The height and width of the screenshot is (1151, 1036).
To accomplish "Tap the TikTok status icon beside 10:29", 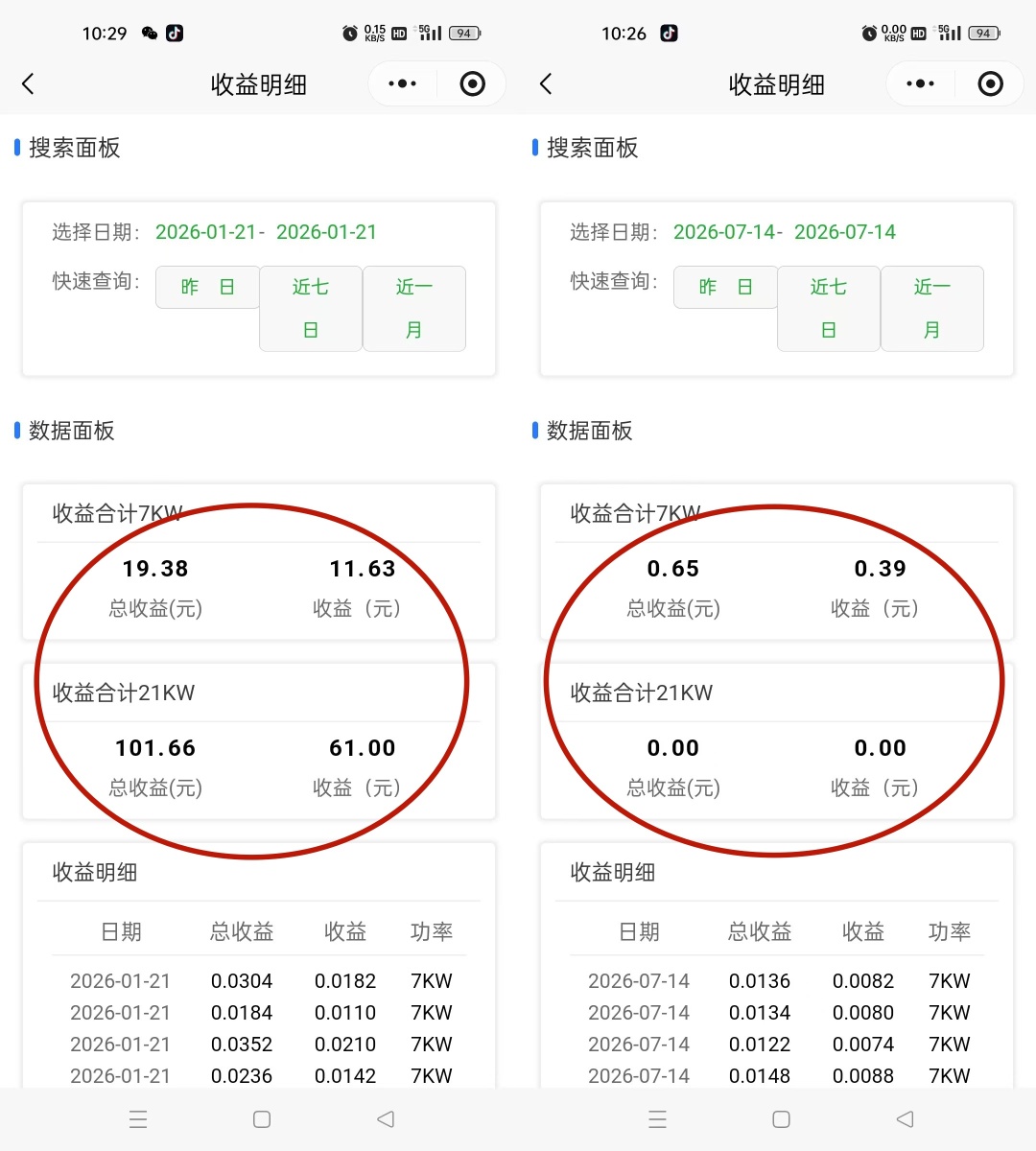I will [175, 34].
